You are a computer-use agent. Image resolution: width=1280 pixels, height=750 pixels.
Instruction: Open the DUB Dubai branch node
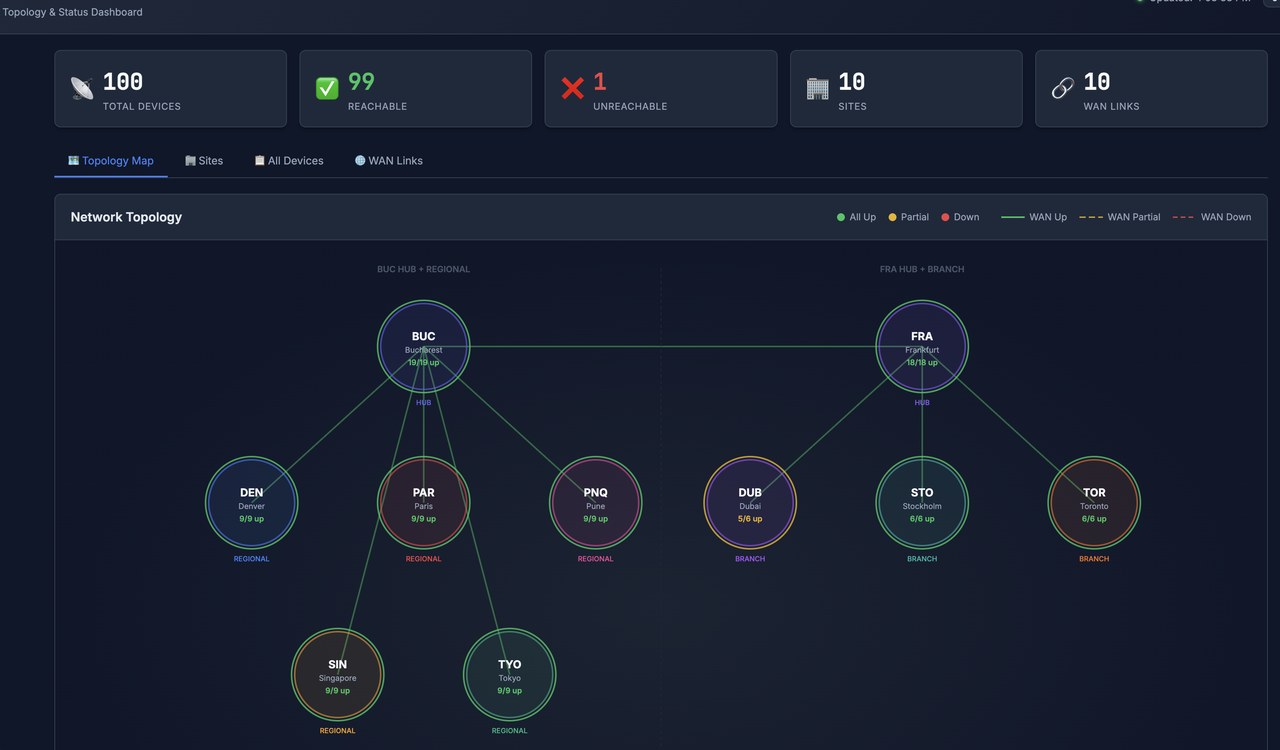[x=750, y=503]
